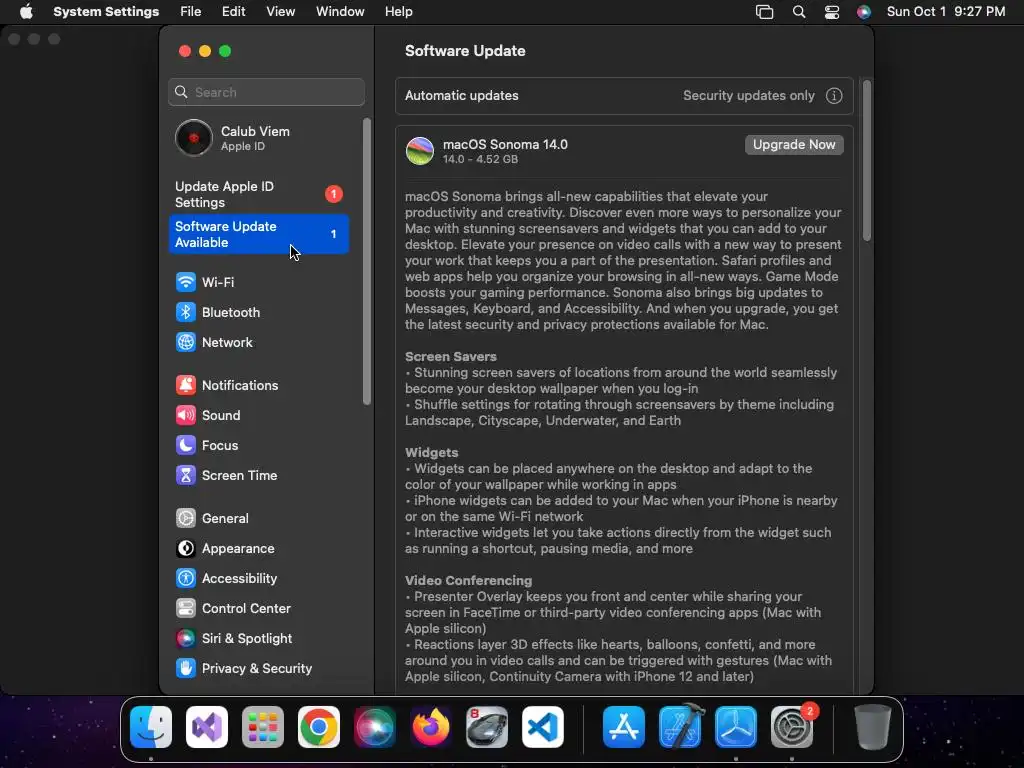Click the automatic updates info icon

click(834, 96)
